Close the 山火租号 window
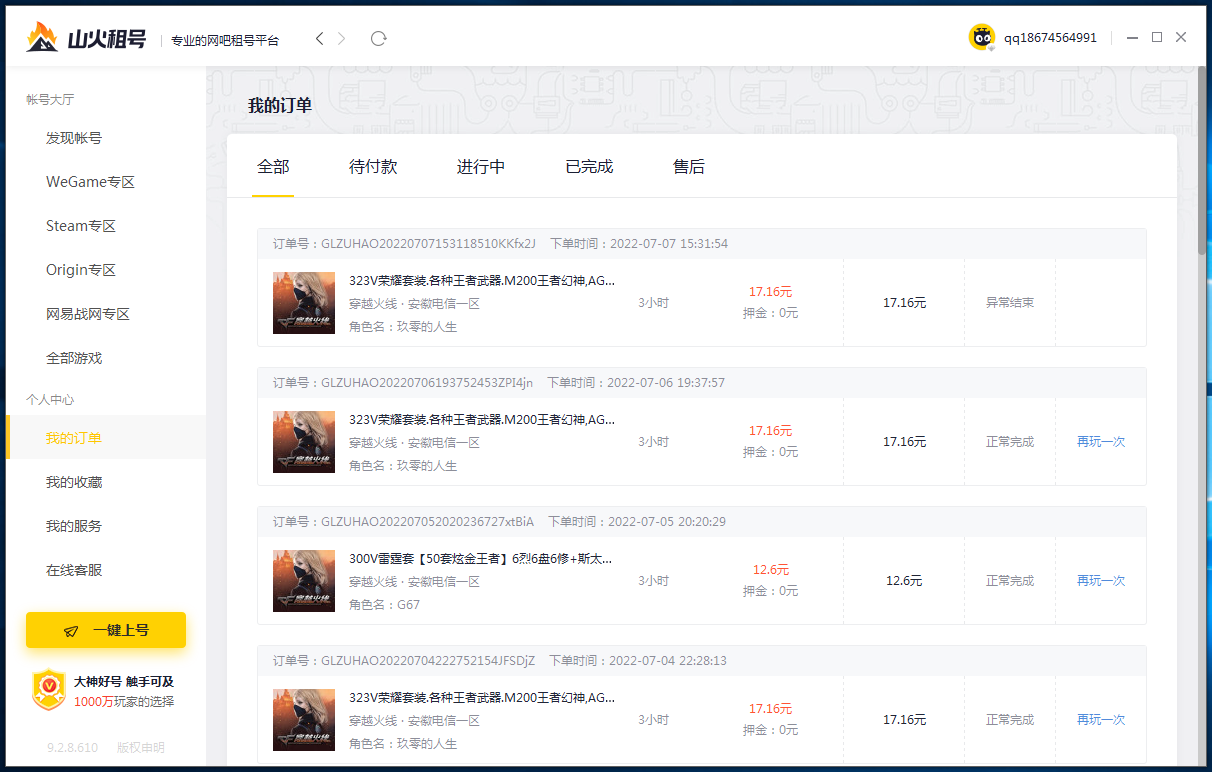Viewport: 1212px width, 772px height. pyautogui.click(x=1181, y=37)
